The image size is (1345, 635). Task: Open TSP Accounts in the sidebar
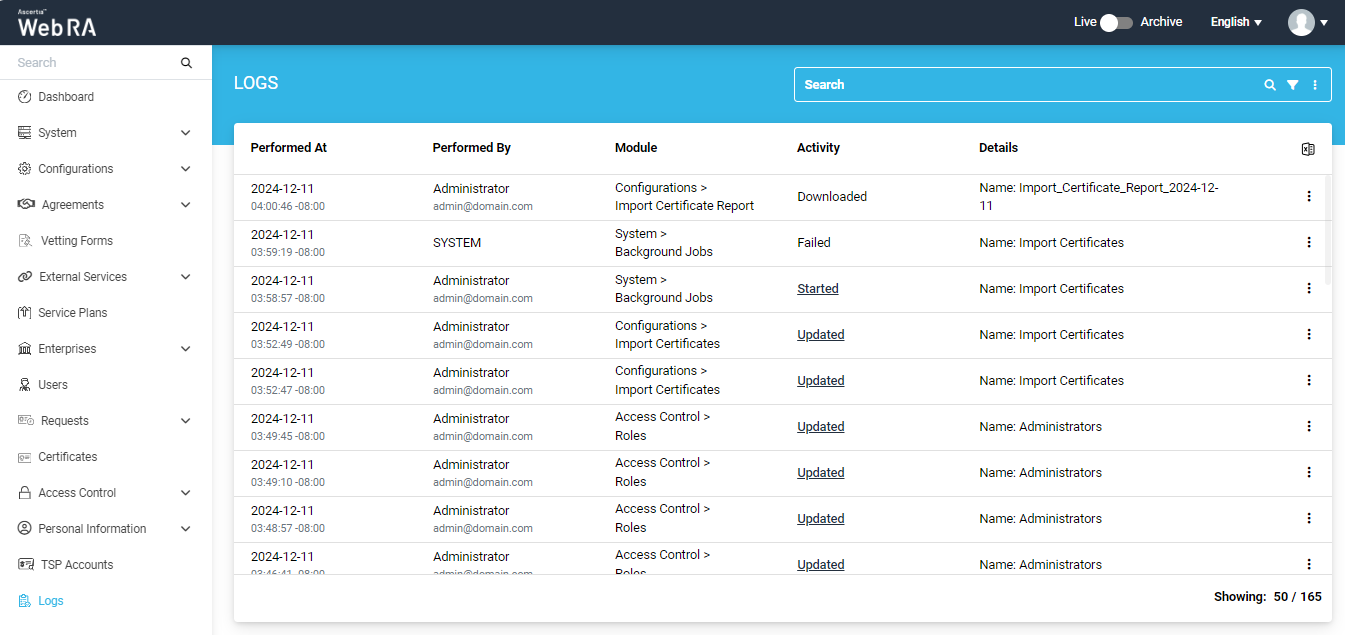(77, 565)
